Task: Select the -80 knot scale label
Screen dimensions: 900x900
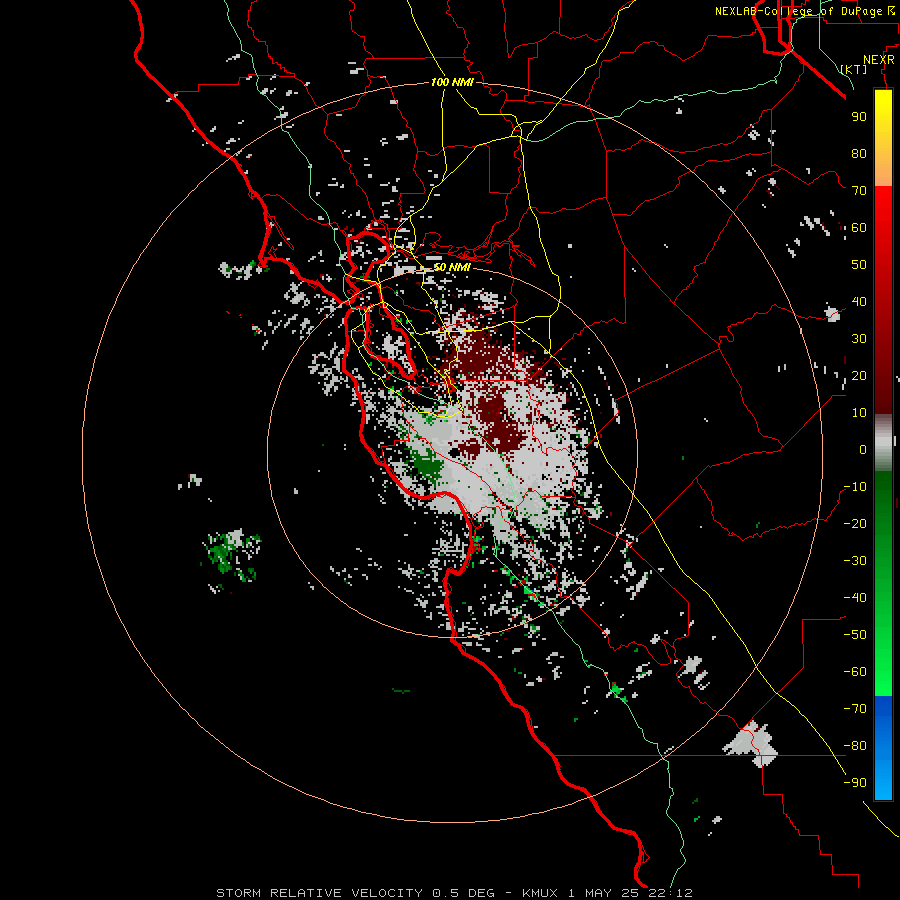Action: [x=855, y=746]
